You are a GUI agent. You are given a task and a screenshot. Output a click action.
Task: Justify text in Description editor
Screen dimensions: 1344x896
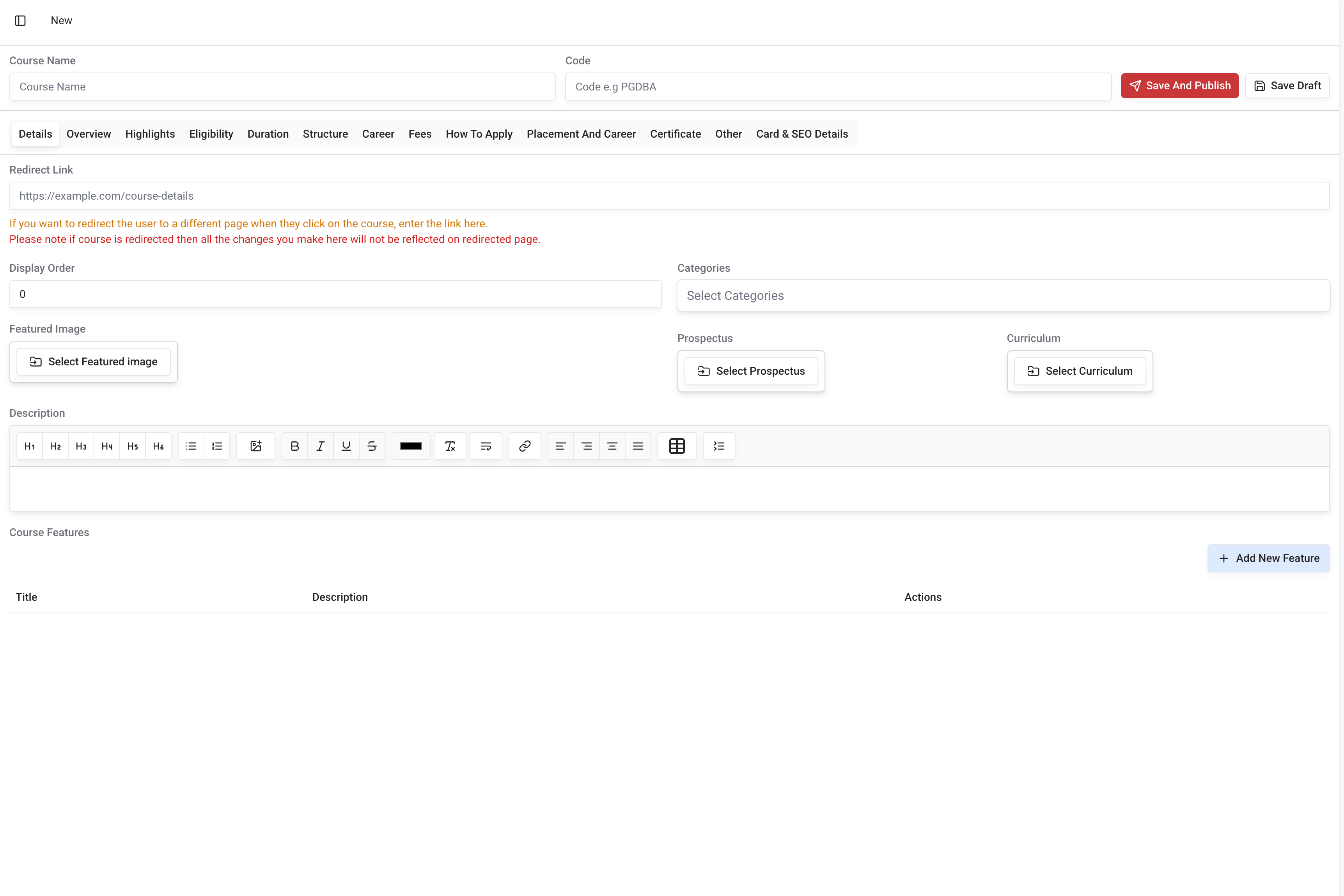[x=638, y=446]
